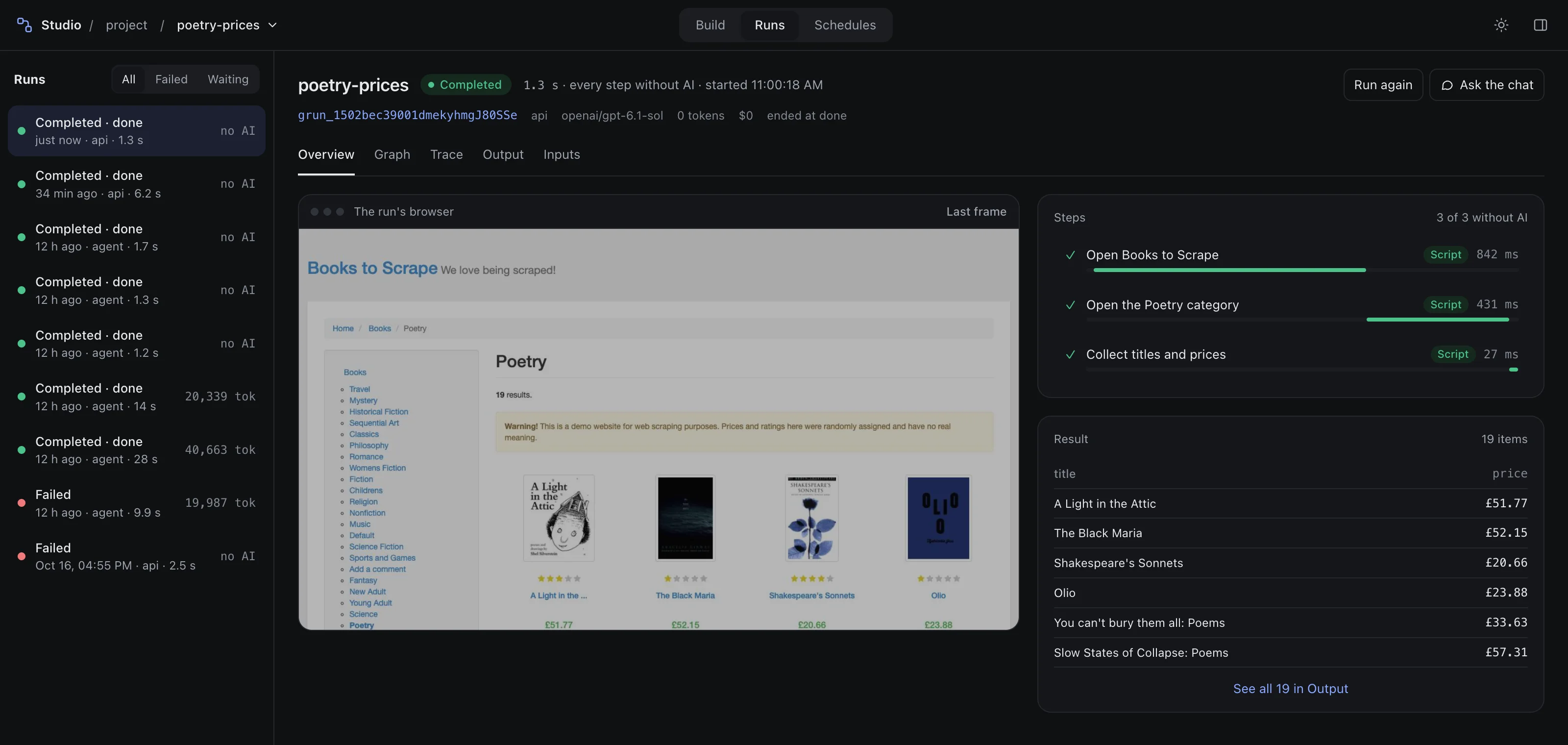
Task: Select the run with 20,339 tok
Action: [136, 397]
